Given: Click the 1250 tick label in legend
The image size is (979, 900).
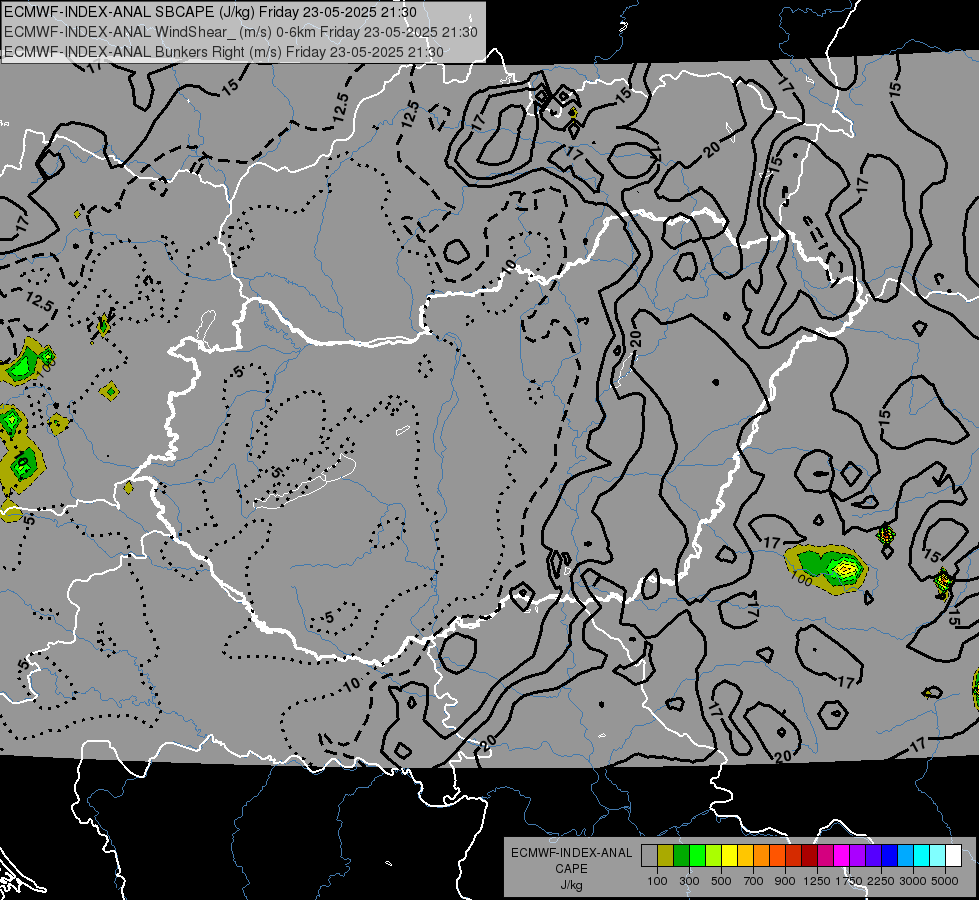Looking at the screenshot, I should [x=817, y=881].
